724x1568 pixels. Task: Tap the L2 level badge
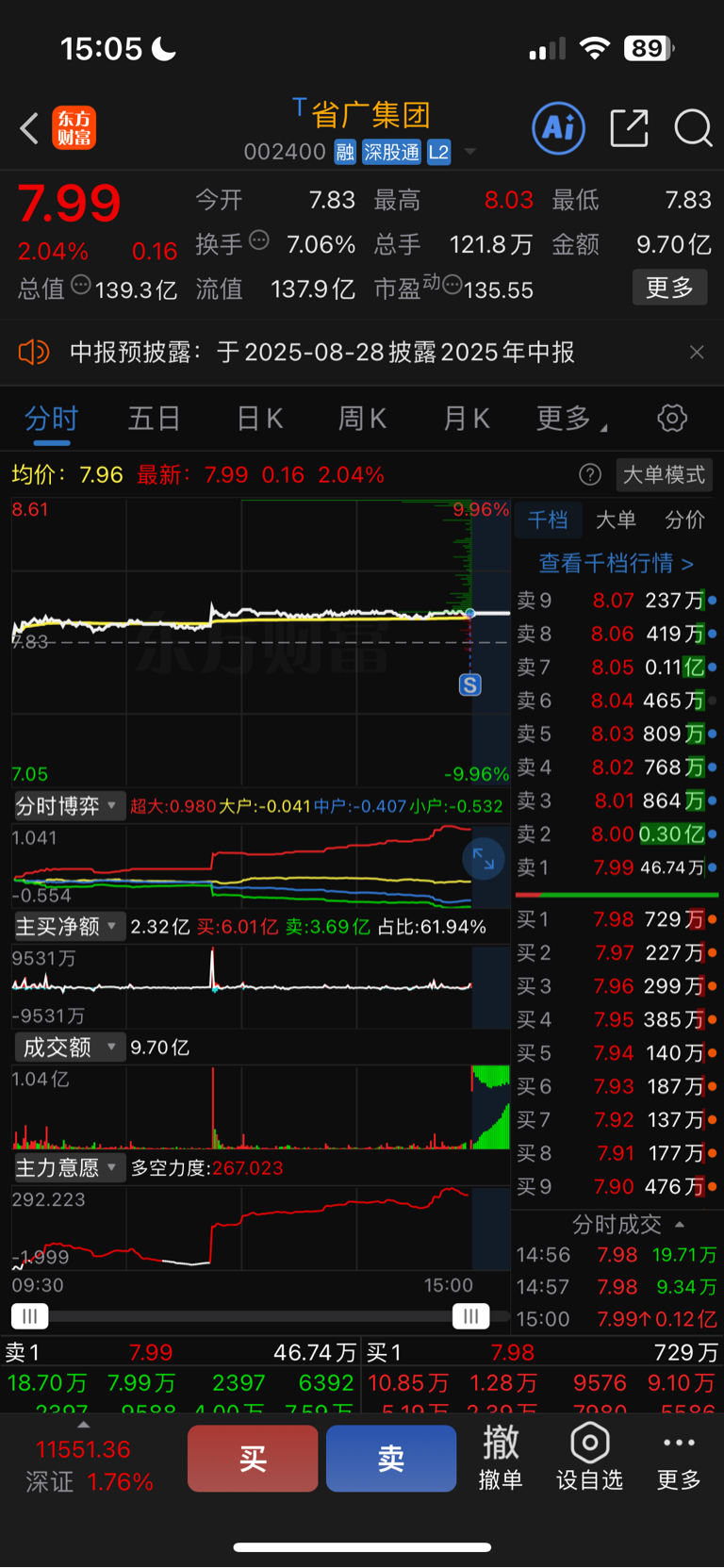coord(438,152)
